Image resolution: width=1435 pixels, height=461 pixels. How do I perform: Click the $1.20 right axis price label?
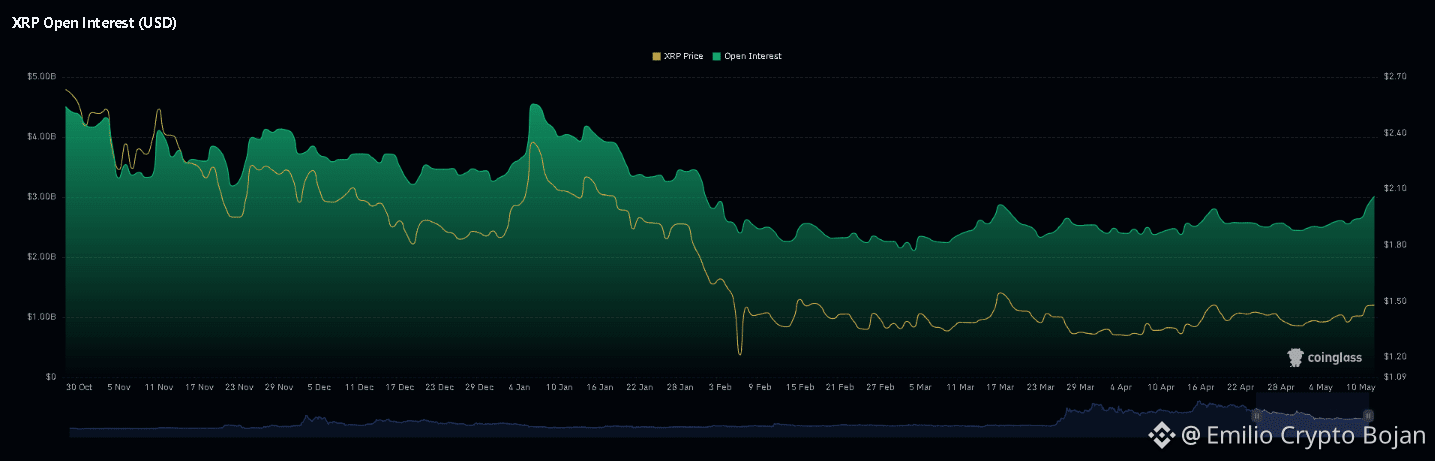click(1395, 356)
